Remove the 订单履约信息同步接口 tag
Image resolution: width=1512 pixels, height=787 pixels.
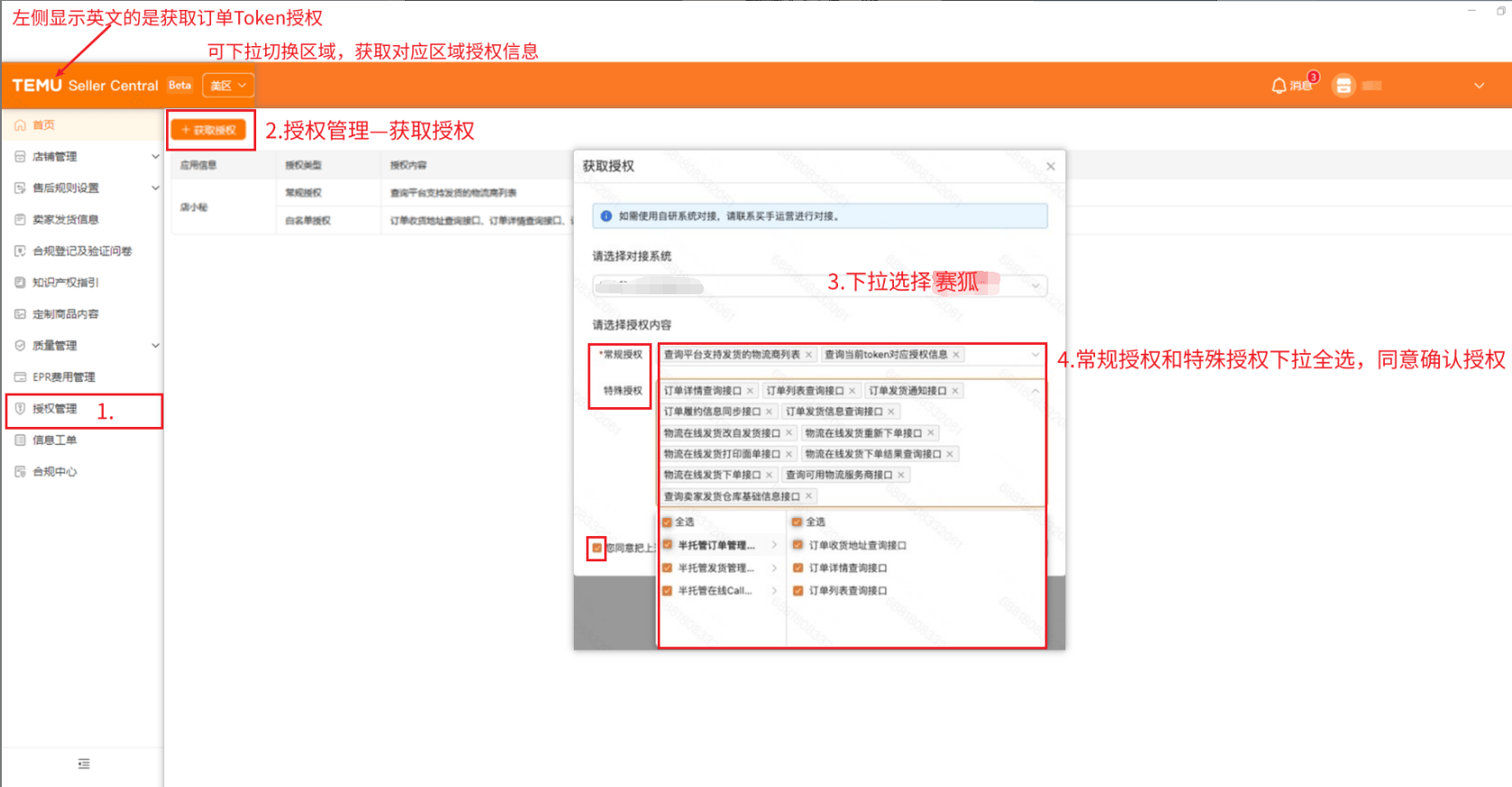click(770, 412)
